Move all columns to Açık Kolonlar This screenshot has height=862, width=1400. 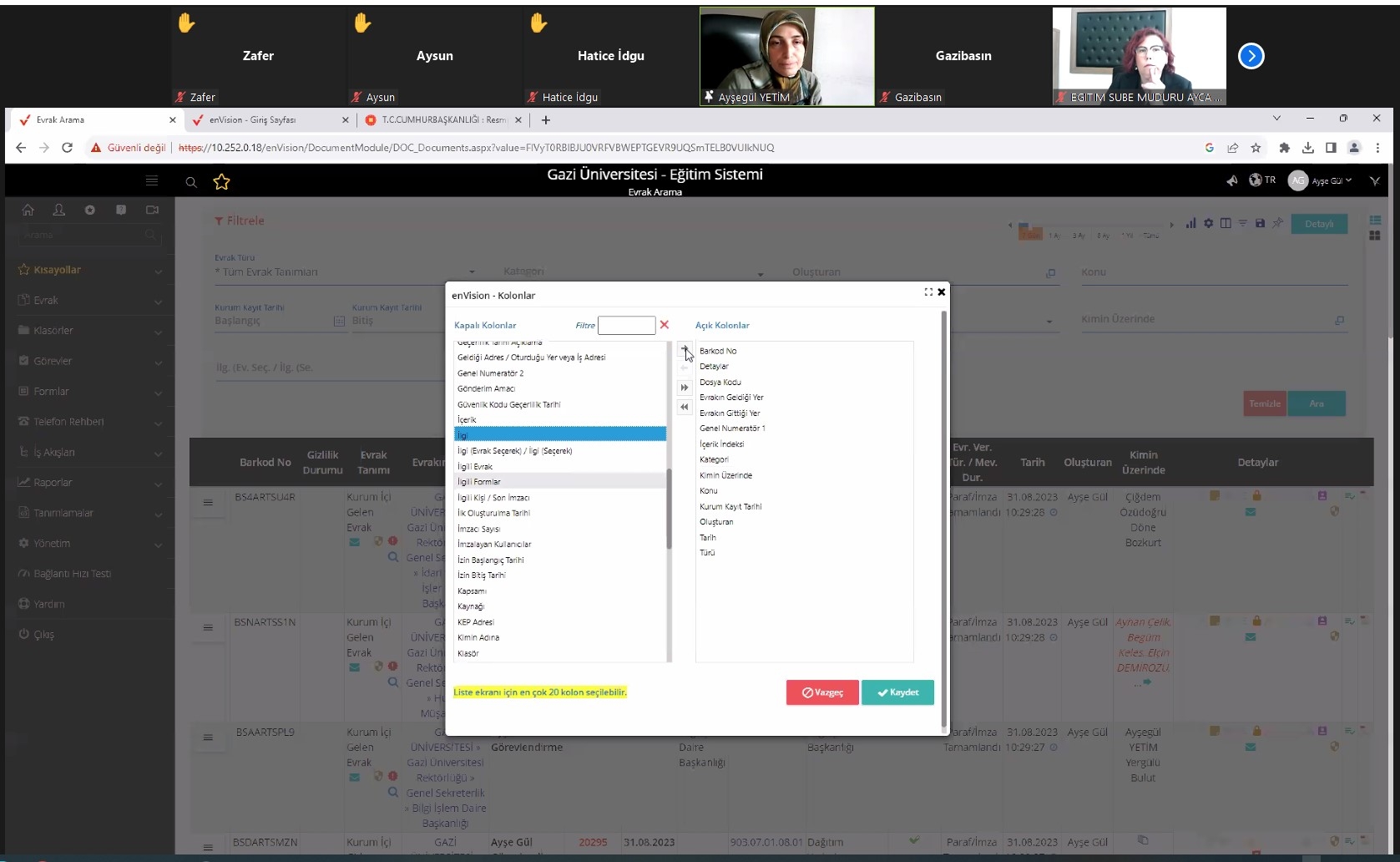685,388
